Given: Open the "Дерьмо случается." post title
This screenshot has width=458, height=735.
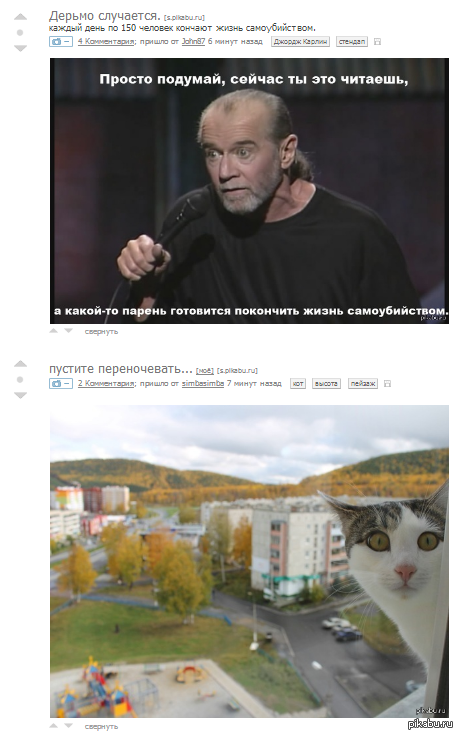Looking at the screenshot, I should pos(105,15).
